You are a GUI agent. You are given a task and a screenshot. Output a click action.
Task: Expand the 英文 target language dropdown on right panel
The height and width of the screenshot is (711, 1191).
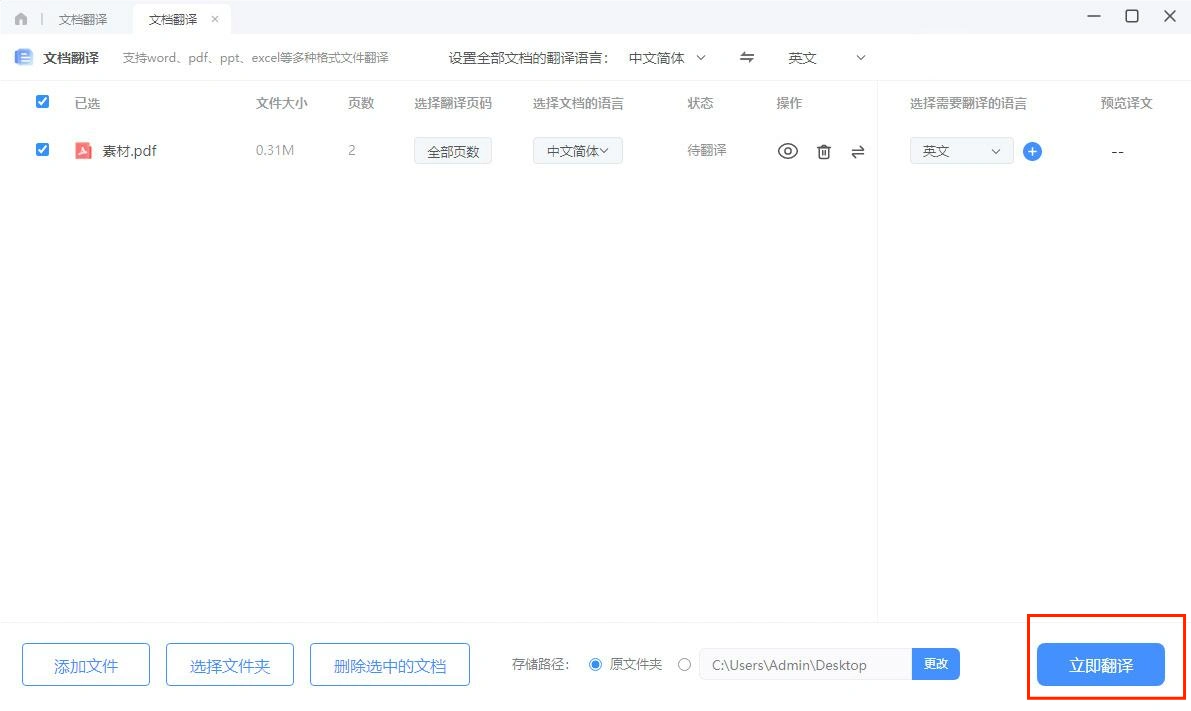(x=960, y=150)
